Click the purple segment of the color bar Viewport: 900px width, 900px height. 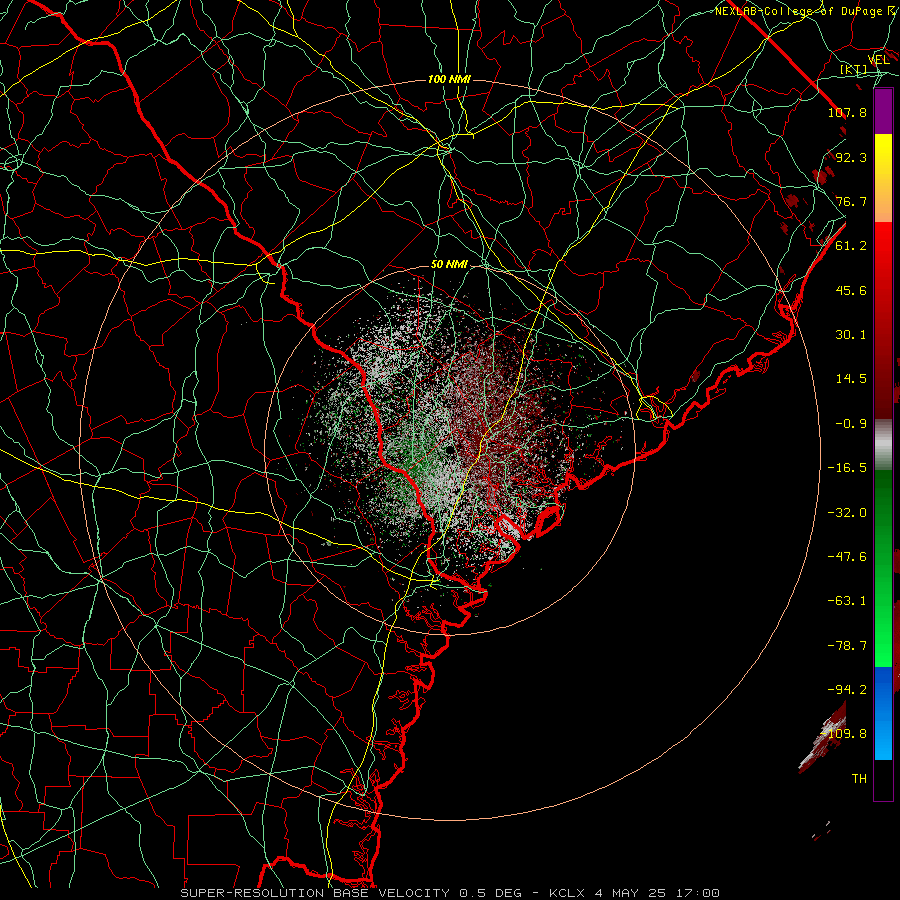pos(883,112)
